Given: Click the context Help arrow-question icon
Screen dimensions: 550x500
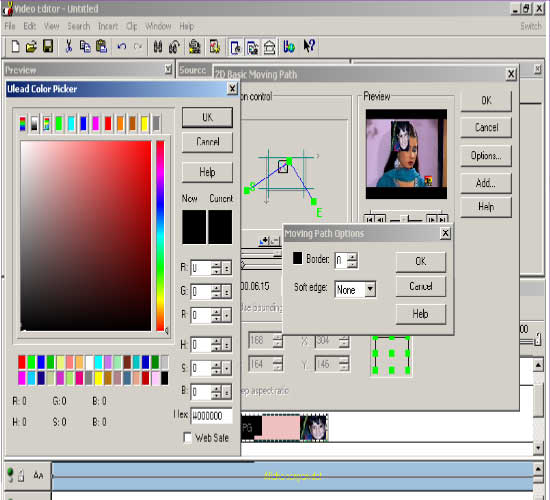Looking at the screenshot, I should pyautogui.click(x=309, y=46).
